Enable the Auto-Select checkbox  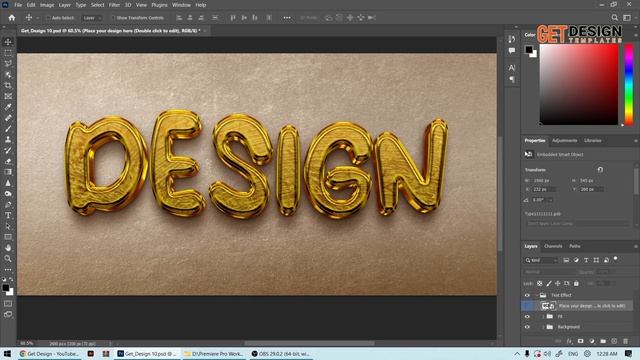tap(48, 18)
